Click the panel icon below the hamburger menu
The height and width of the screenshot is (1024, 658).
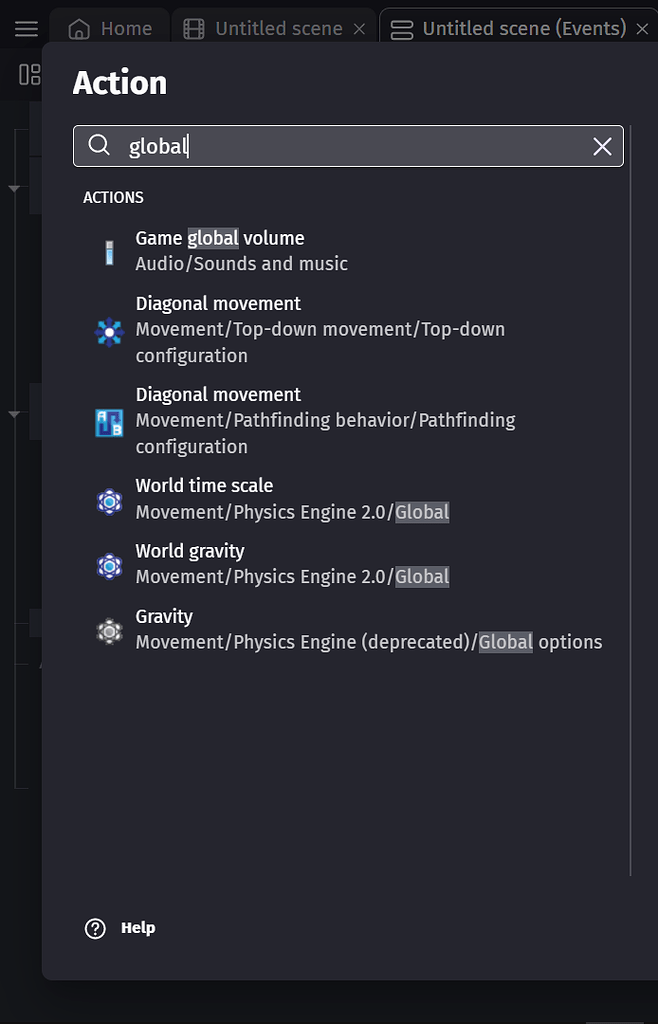28,74
